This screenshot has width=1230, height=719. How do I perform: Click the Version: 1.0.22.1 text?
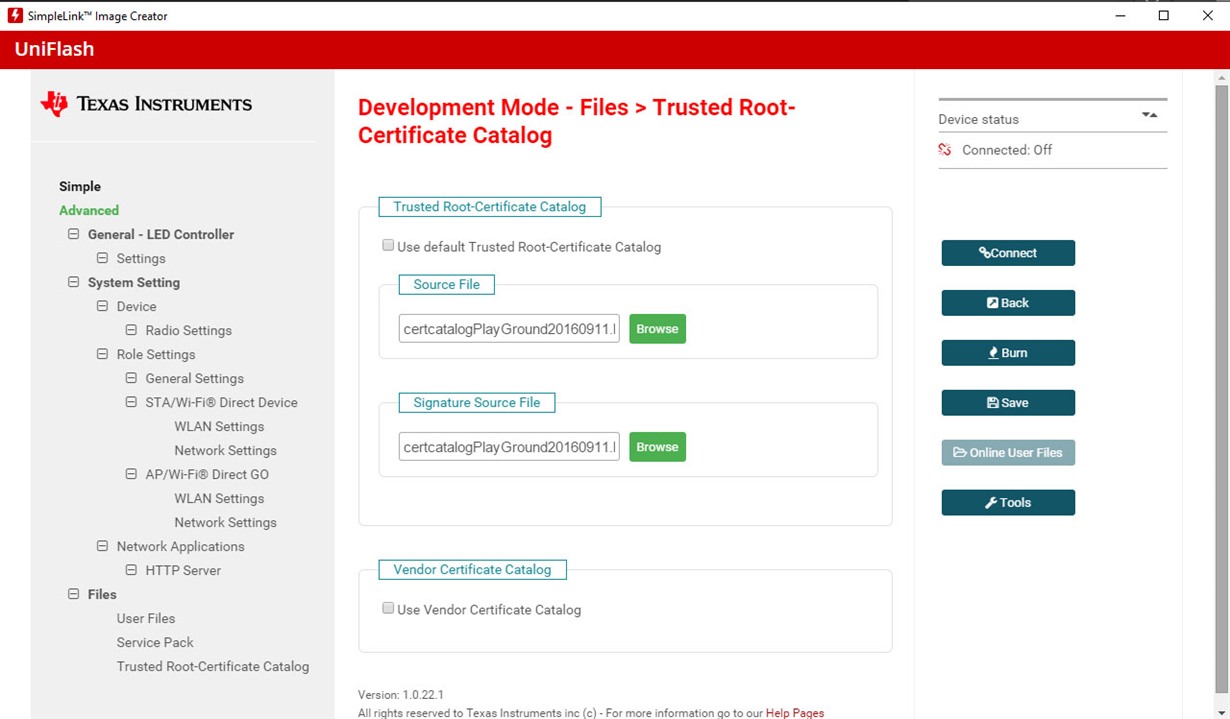[x=400, y=694]
